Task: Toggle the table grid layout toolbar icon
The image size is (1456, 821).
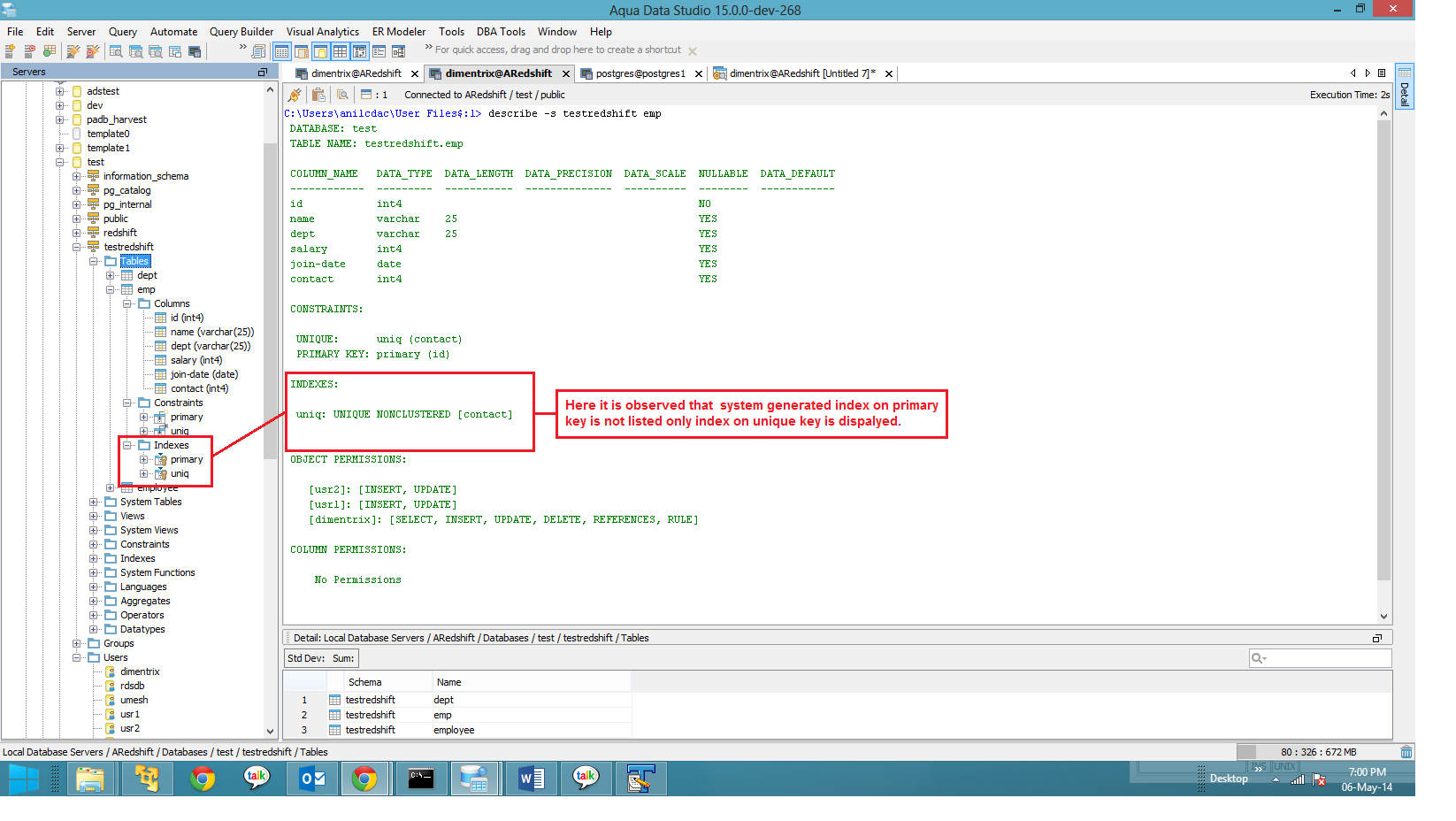Action: tap(340, 51)
